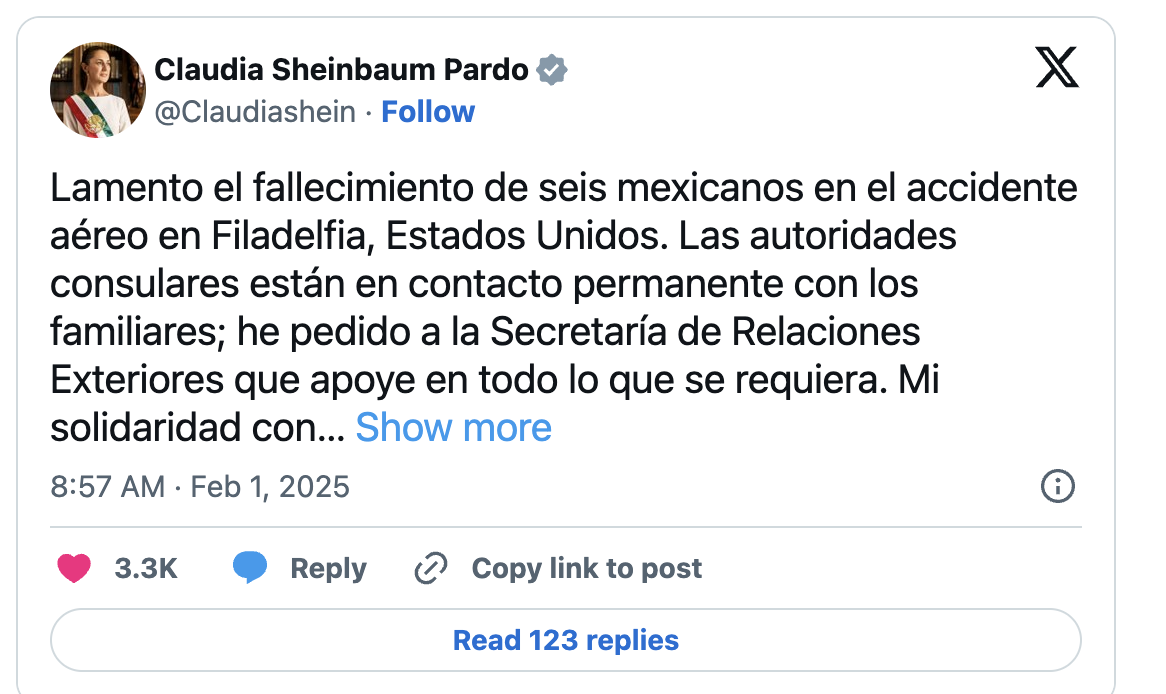Click the blue reply speech bubble icon

(x=250, y=568)
